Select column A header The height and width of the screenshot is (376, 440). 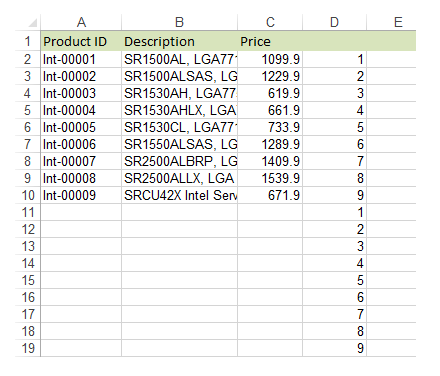(81, 22)
